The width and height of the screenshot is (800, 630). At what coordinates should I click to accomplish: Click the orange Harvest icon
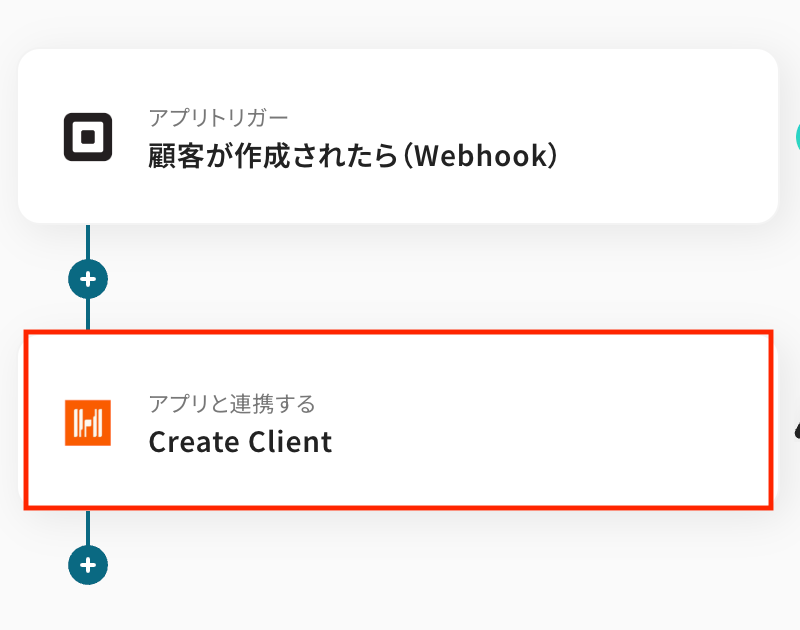pos(88,422)
